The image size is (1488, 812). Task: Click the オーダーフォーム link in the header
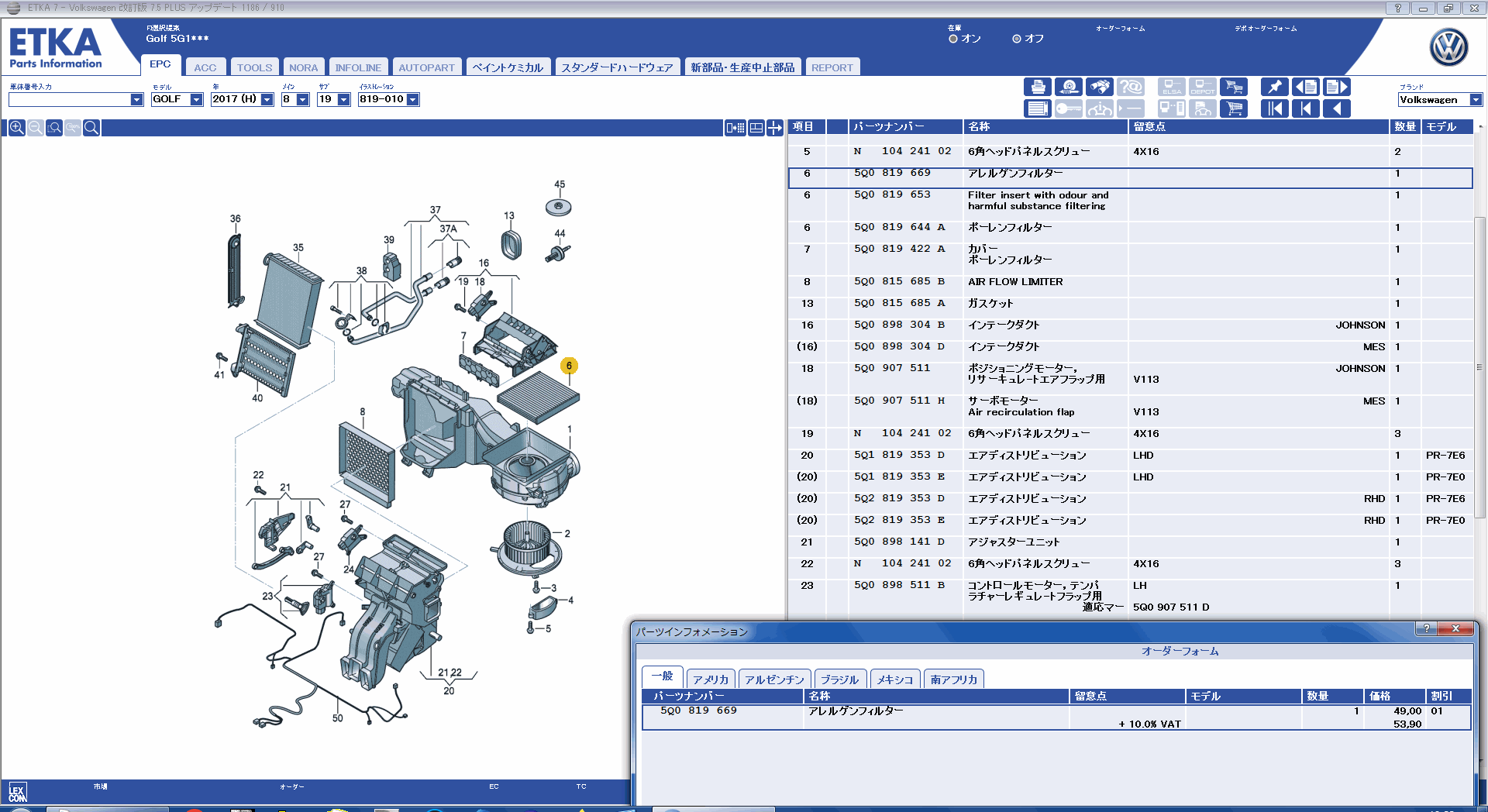[x=1120, y=29]
